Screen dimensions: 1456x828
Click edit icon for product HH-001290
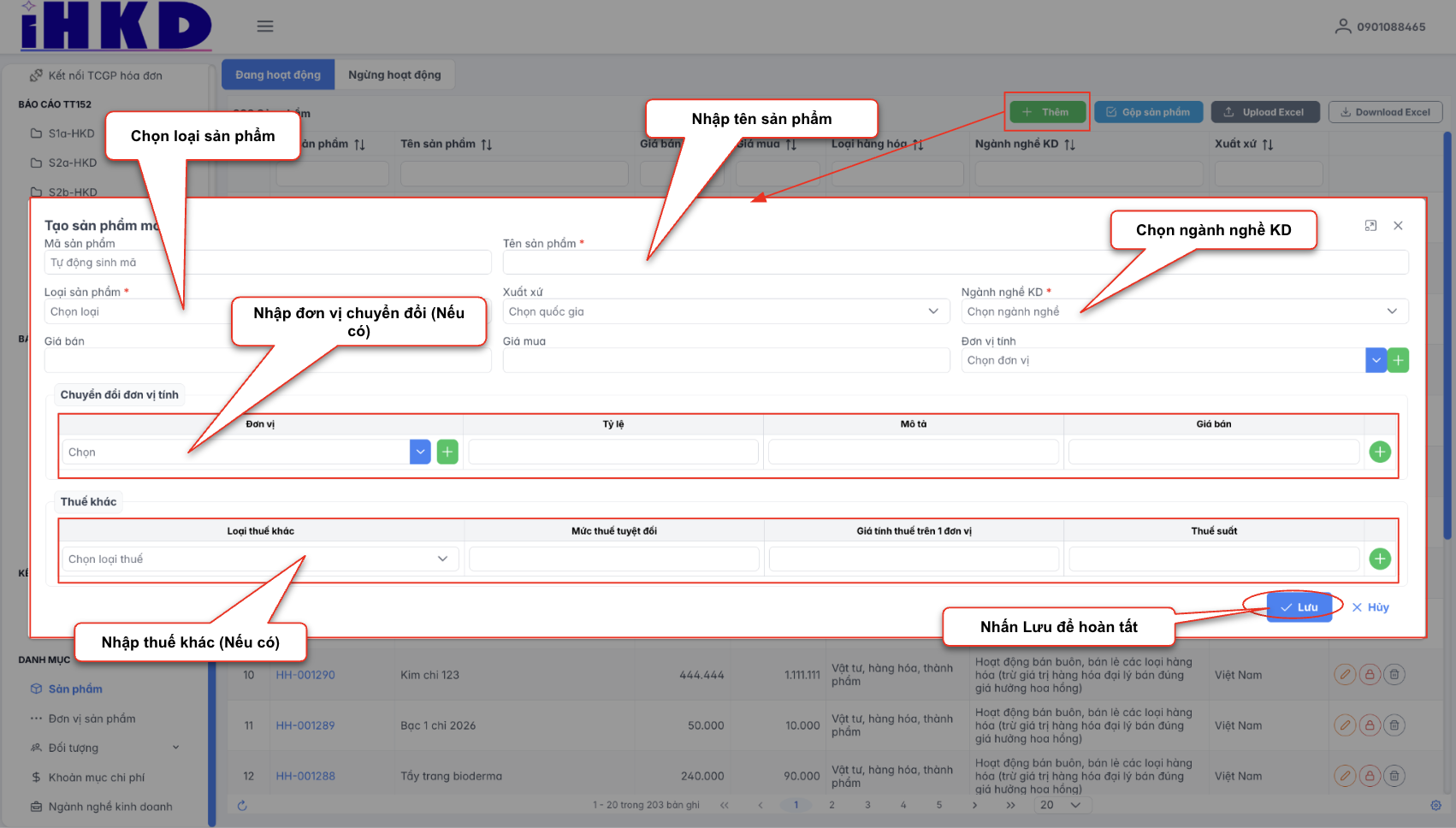click(1345, 675)
